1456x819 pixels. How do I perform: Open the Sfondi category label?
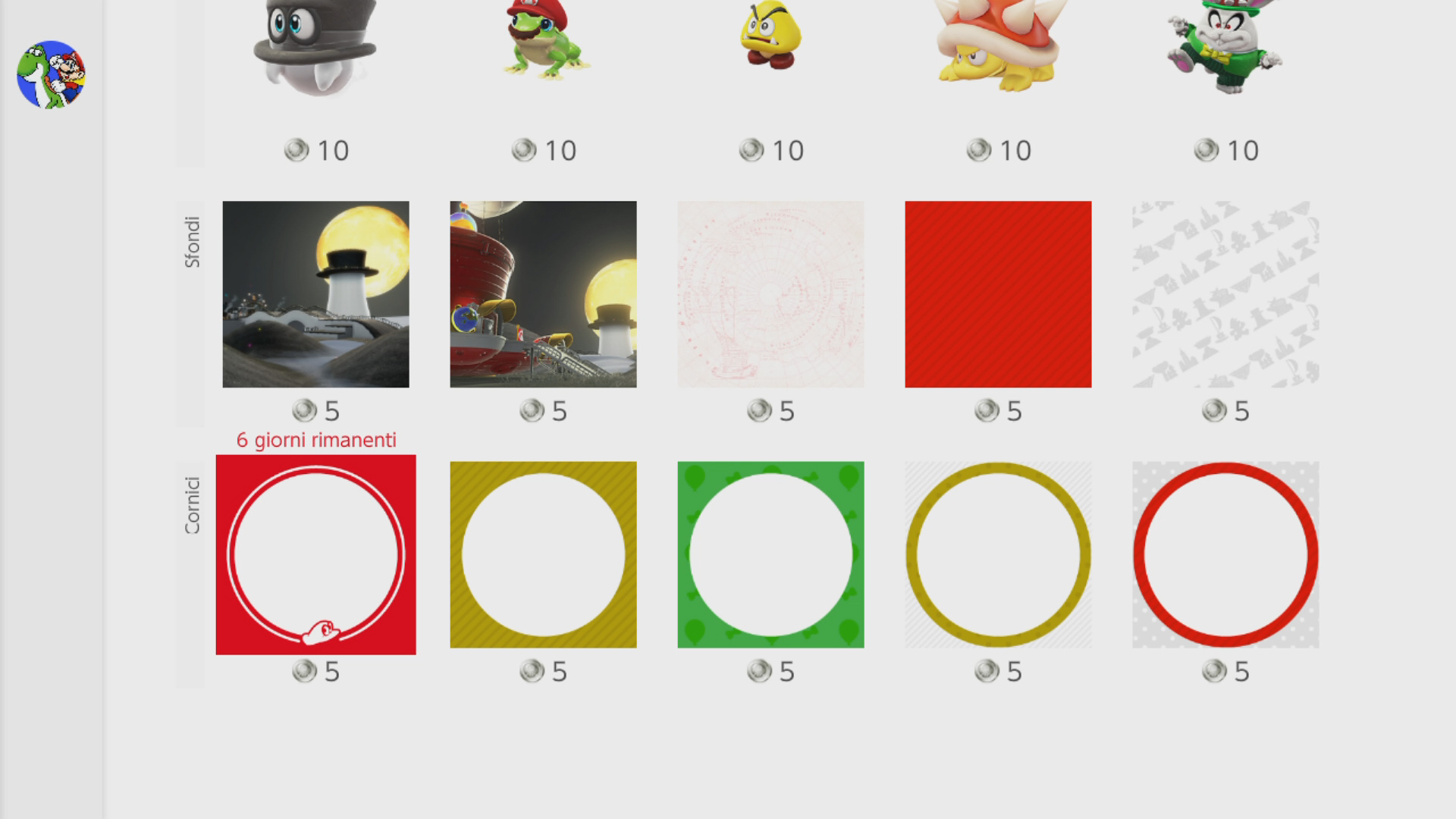(192, 243)
